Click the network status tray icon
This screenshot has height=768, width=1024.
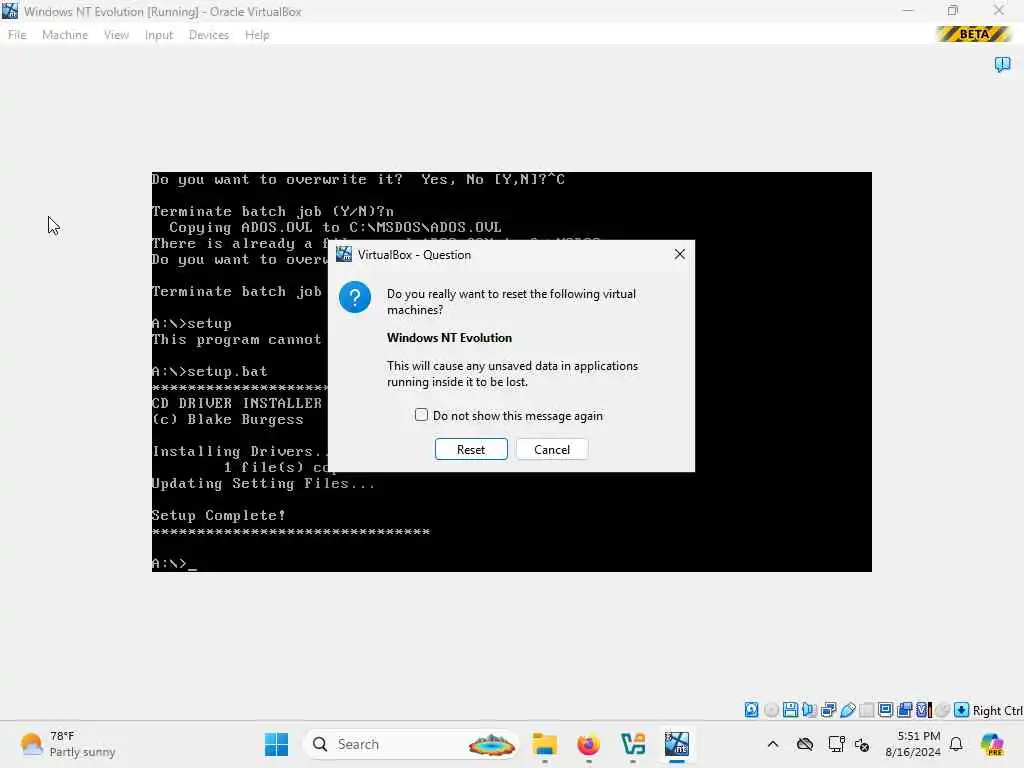836,744
